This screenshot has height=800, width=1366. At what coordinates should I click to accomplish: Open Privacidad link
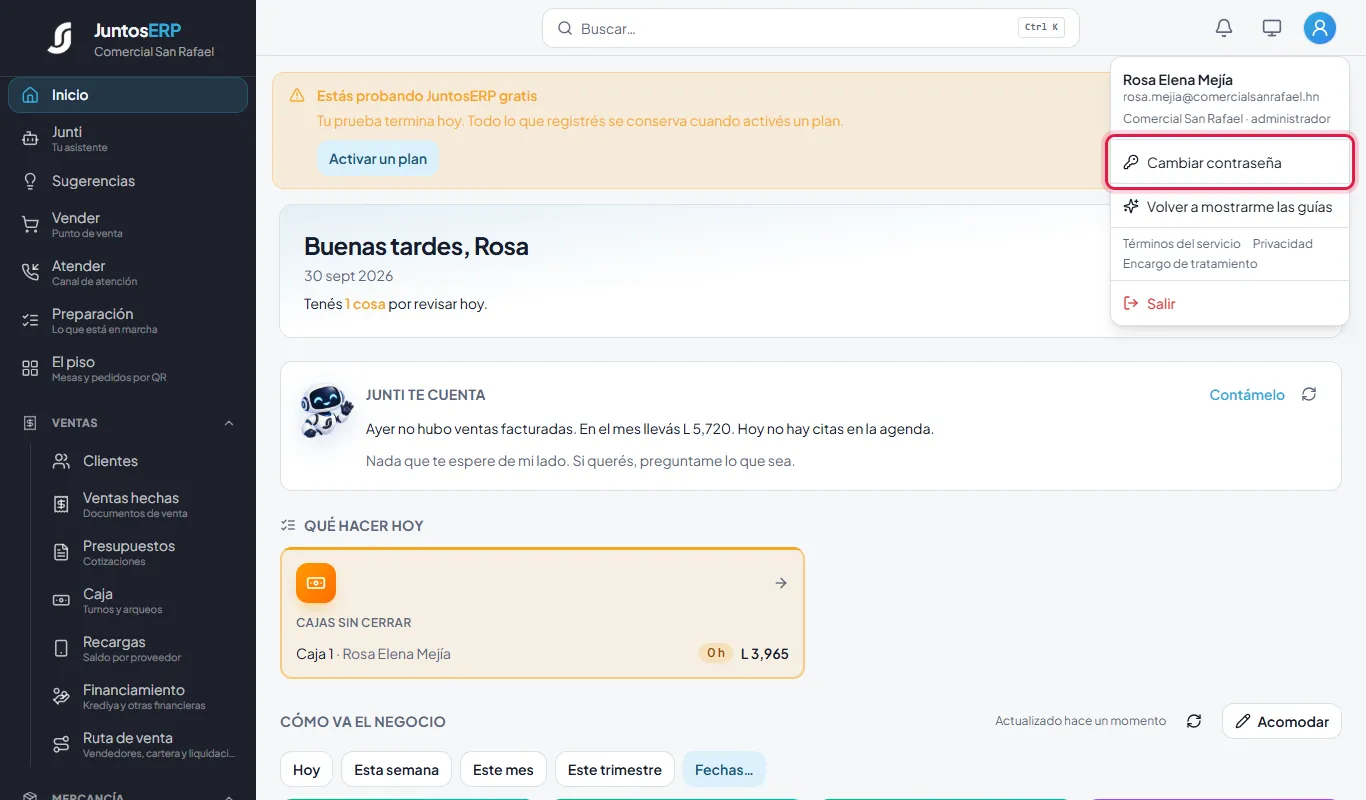click(x=1282, y=243)
